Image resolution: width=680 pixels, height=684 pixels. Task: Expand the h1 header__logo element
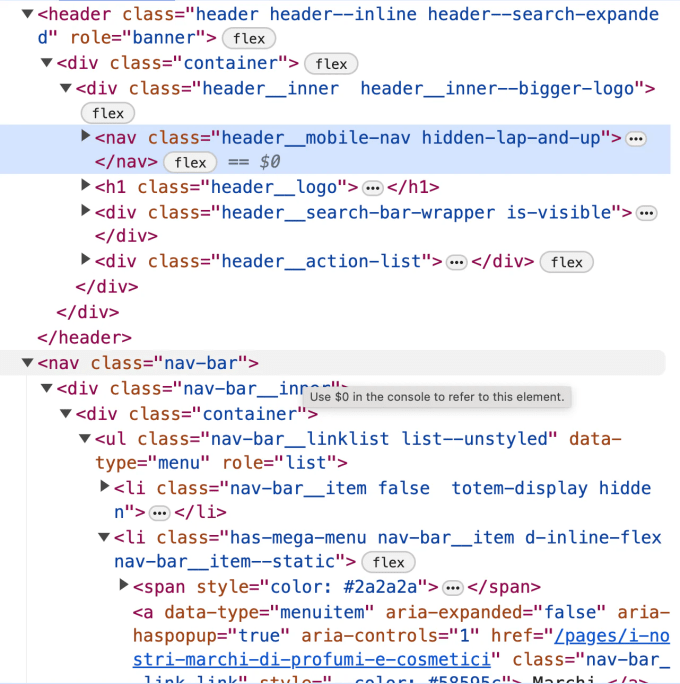(85, 185)
